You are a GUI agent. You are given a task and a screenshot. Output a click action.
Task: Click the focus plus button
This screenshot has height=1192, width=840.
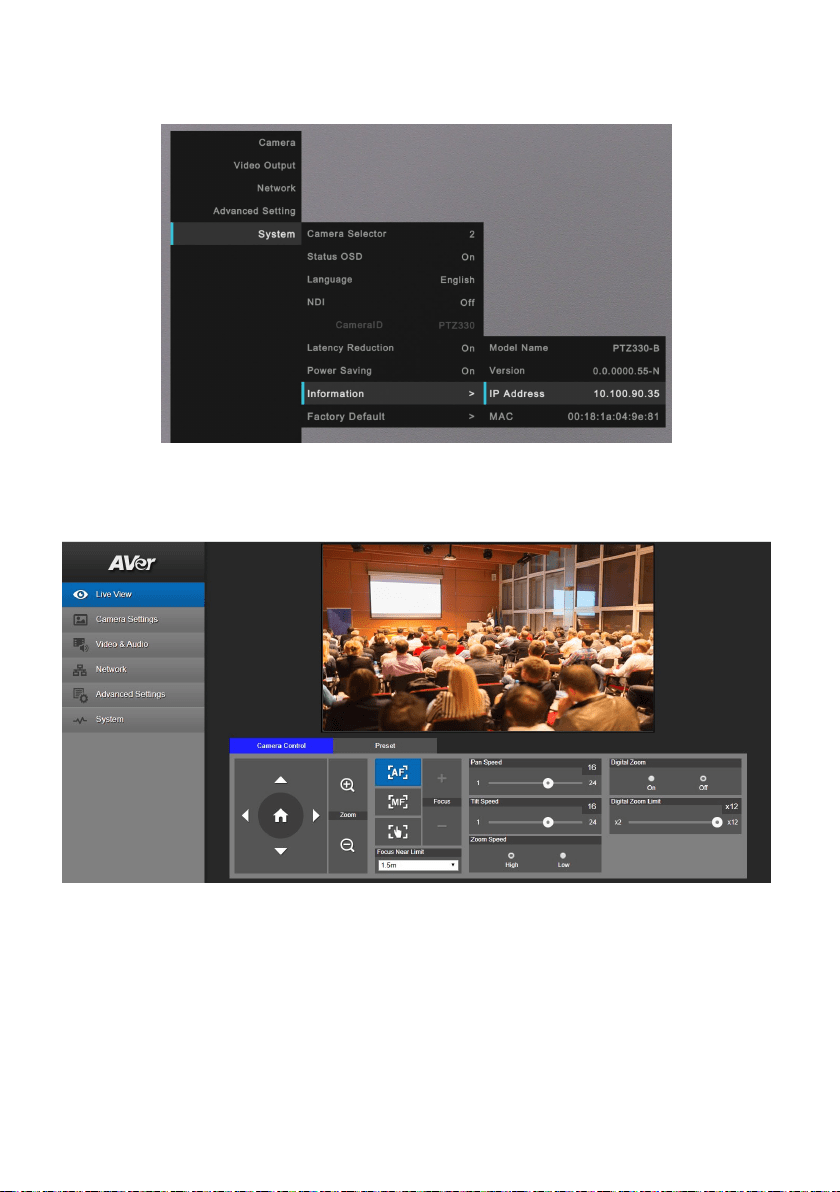pos(442,778)
